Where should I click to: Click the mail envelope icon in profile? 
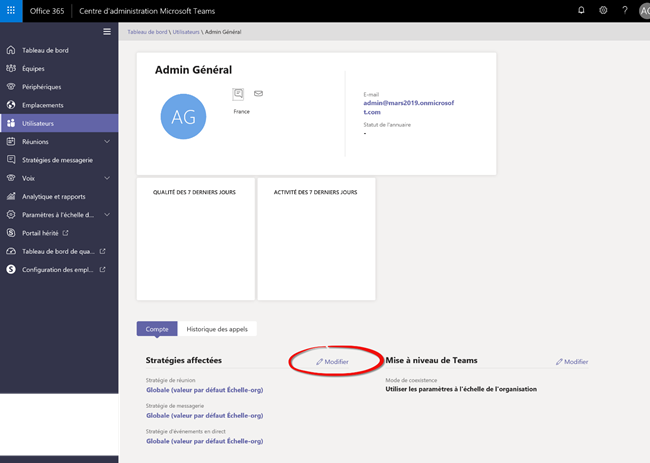click(x=258, y=93)
